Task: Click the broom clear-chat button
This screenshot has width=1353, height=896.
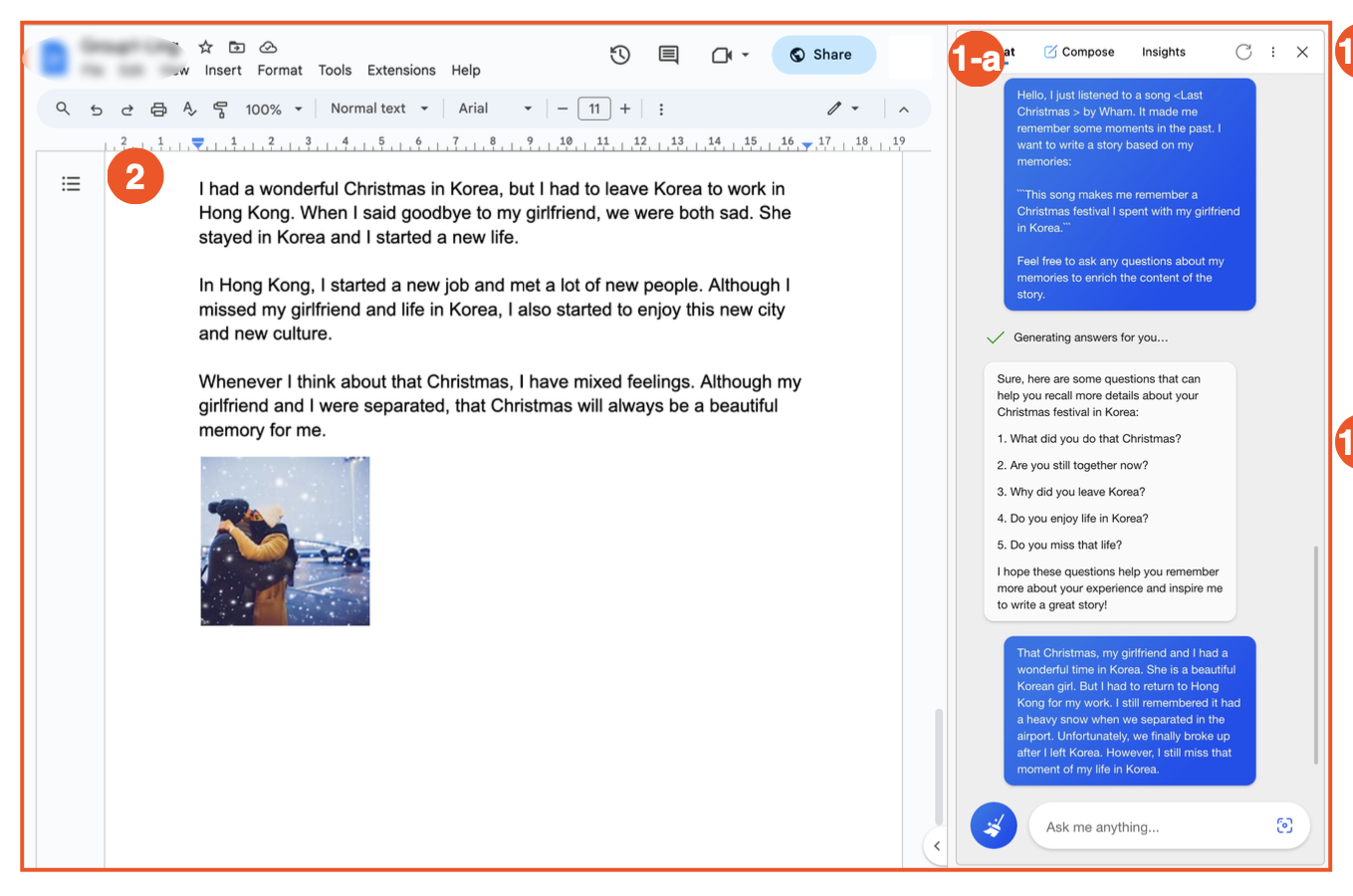Action: click(x=994, y=825)
